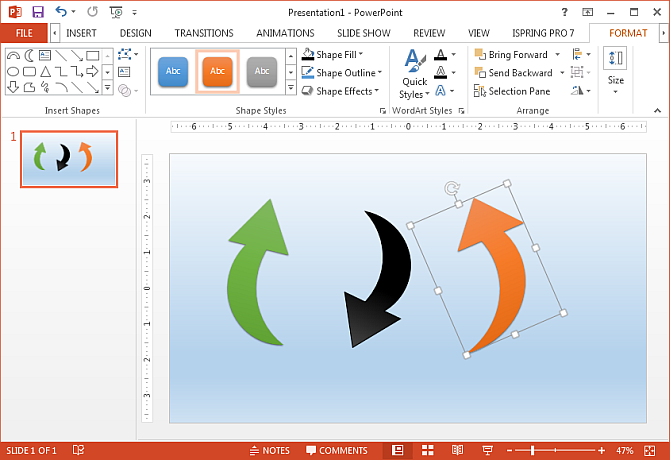This screenshot has width=670, height=460.
Task: Click the zoom out minus icon
Action: click(509, 450)
